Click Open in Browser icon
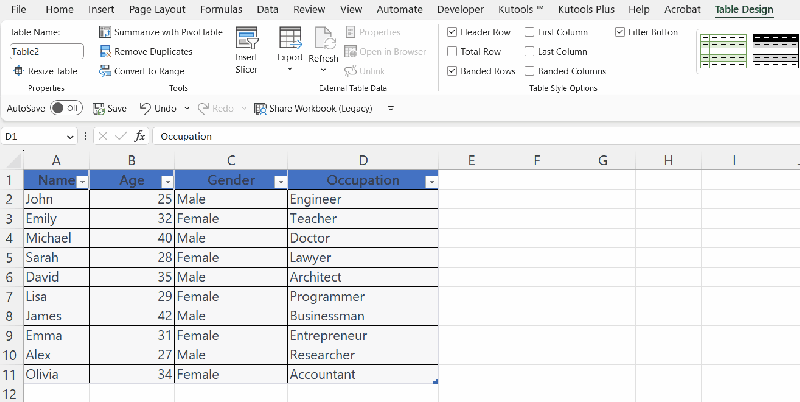This screenshot has height=402, width=800. (x=350, y=52)
